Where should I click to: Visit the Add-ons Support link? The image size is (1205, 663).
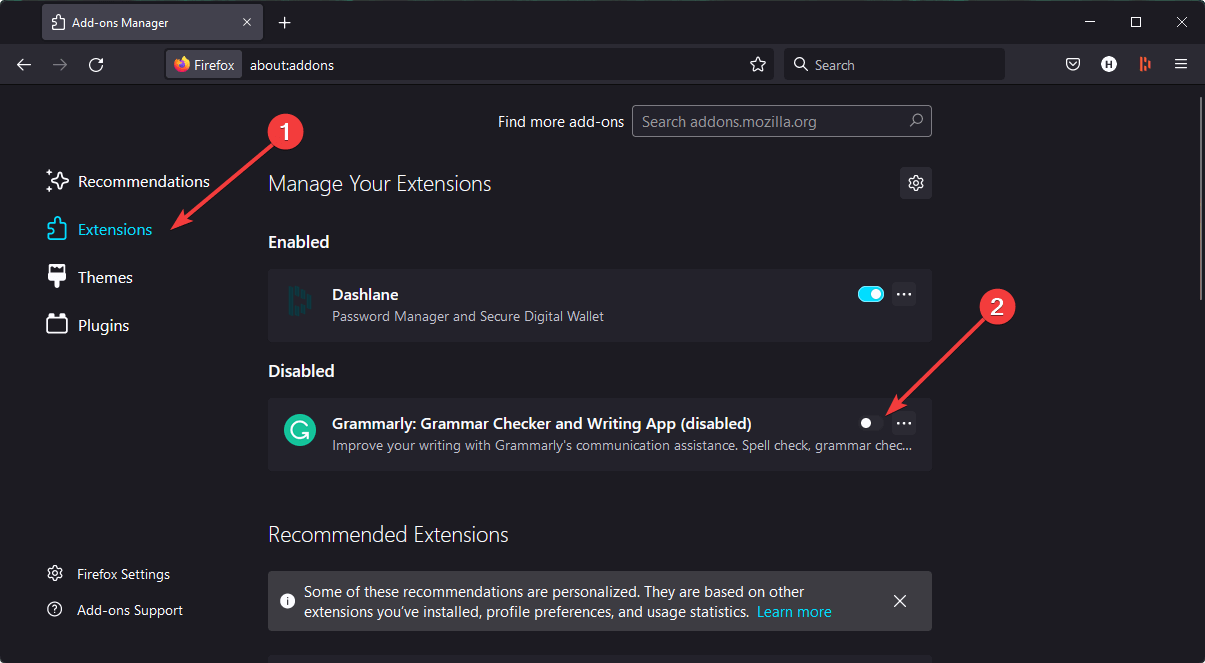(115, 610)
